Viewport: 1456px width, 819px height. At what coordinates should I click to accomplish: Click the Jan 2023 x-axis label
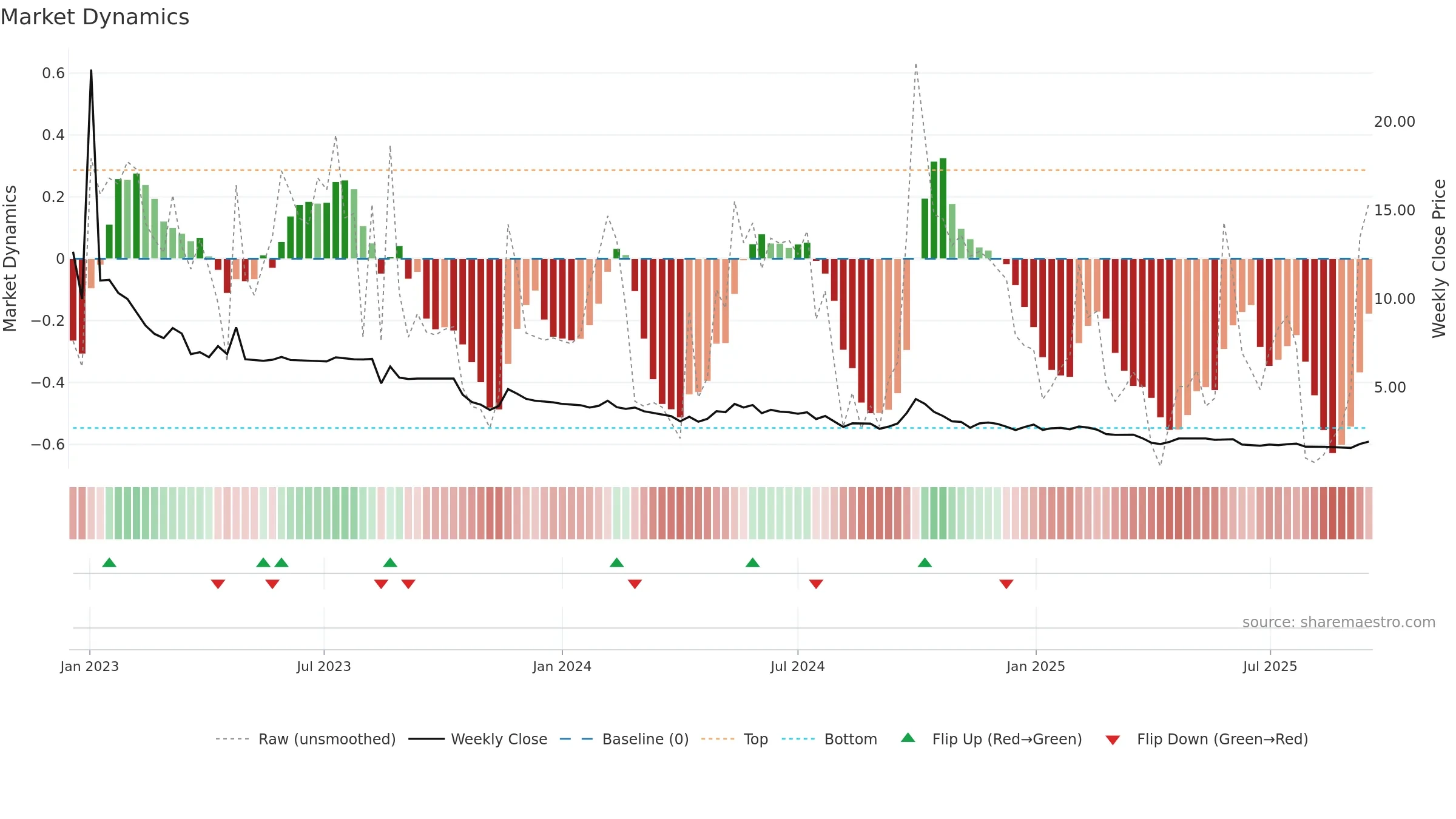click(x=90, y=666)
